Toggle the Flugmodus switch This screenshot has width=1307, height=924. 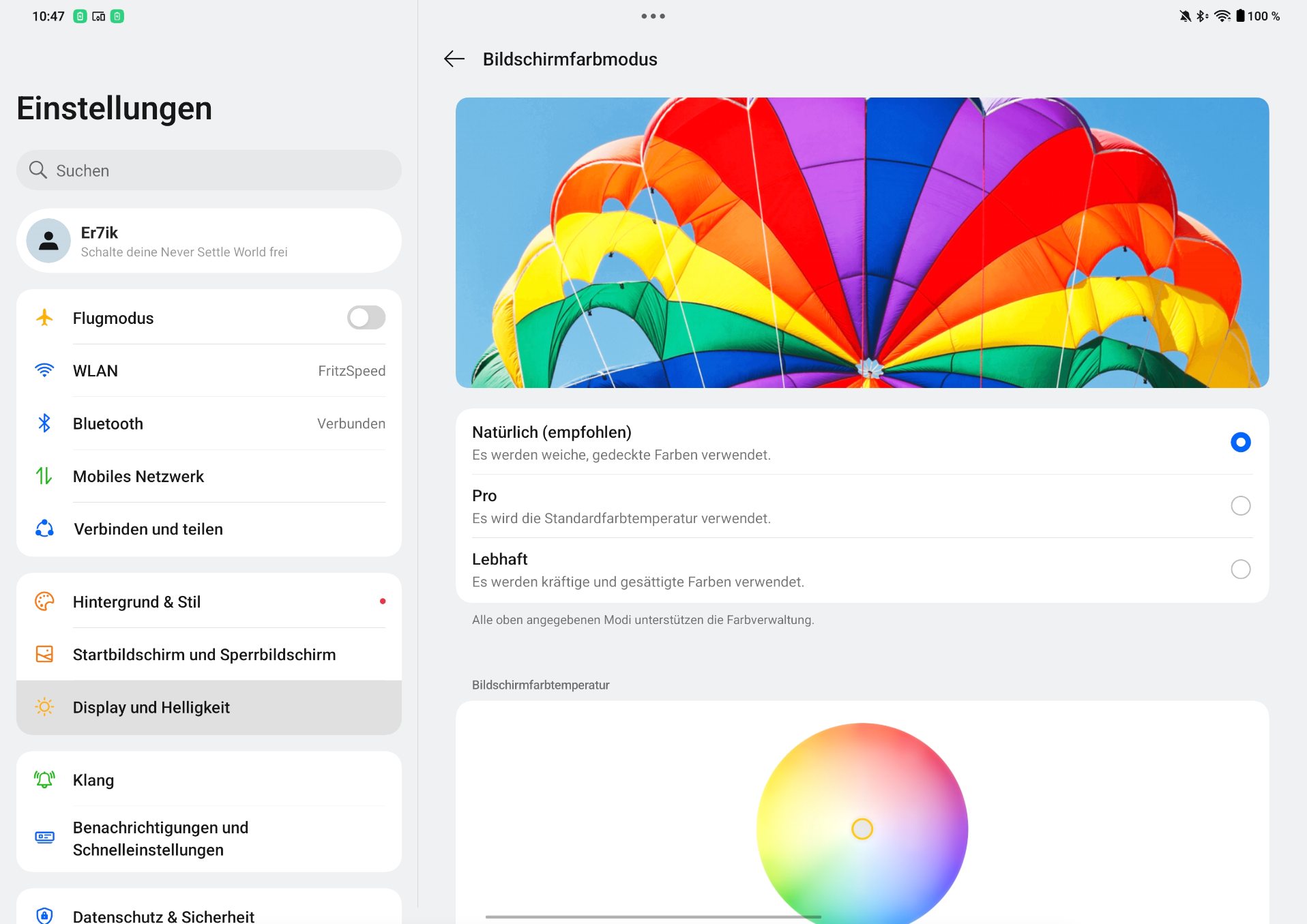[x=366, y=318]
